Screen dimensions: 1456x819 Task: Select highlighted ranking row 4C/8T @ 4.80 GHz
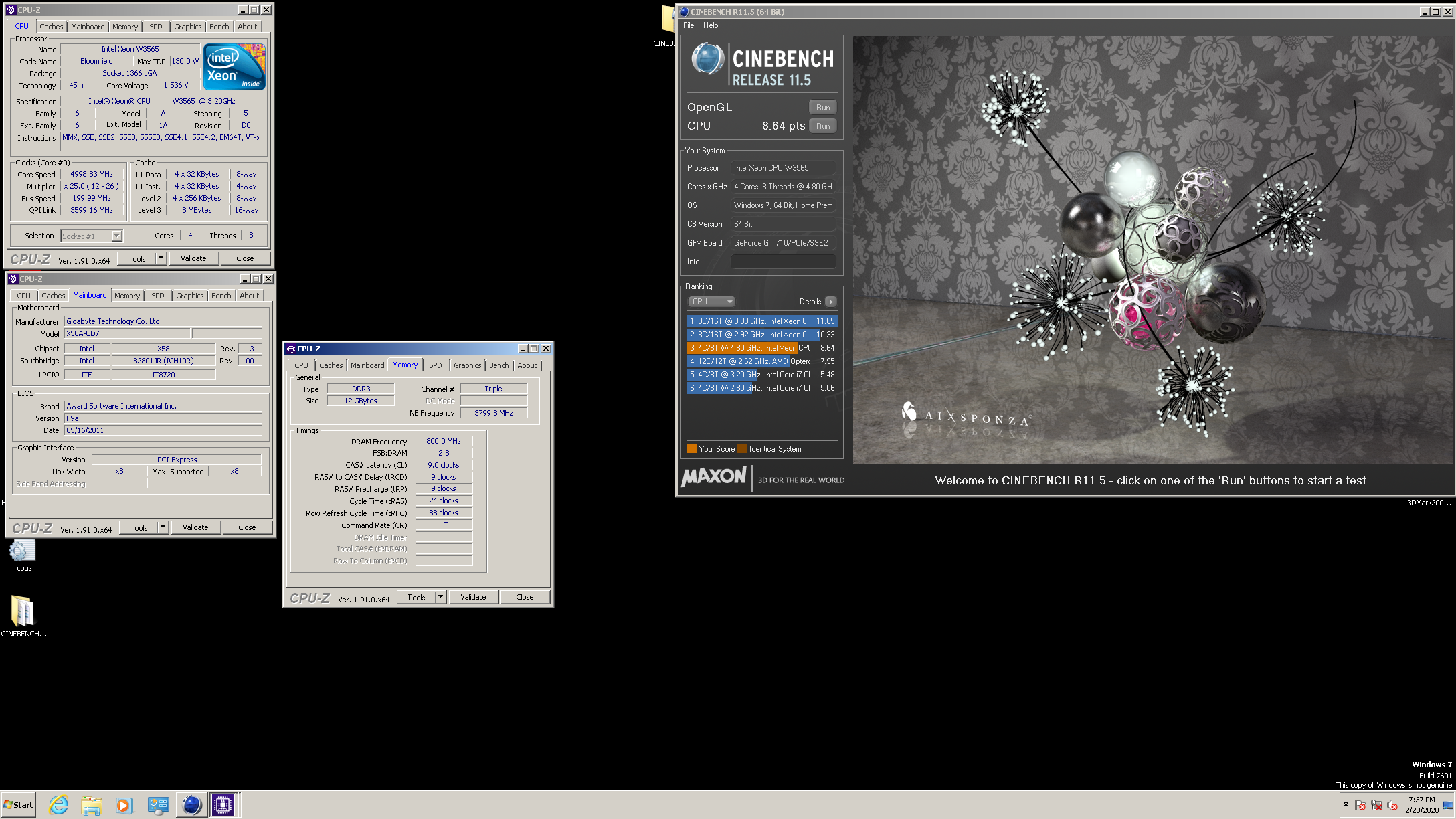click(x=762, y=348)
